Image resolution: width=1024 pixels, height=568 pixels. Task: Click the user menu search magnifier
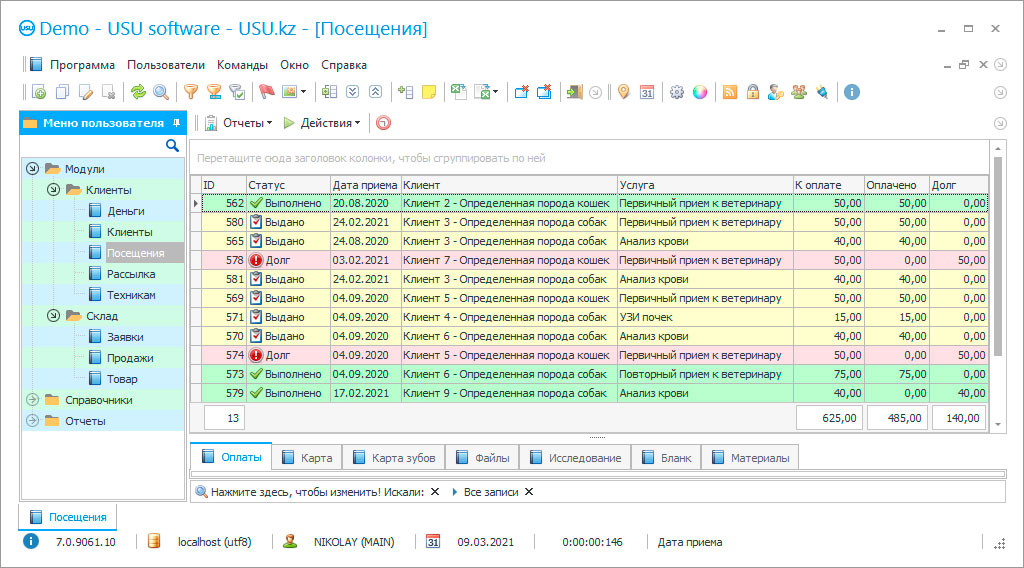tap(172, 146)
